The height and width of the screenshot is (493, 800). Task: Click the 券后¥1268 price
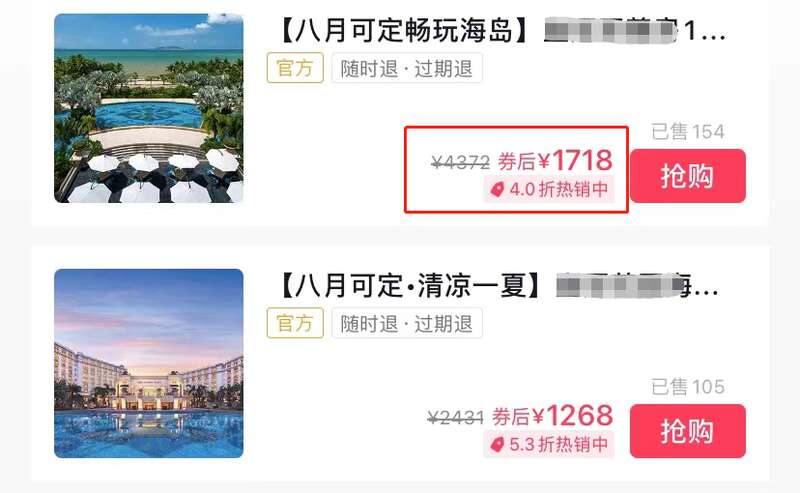pos(553,416)
